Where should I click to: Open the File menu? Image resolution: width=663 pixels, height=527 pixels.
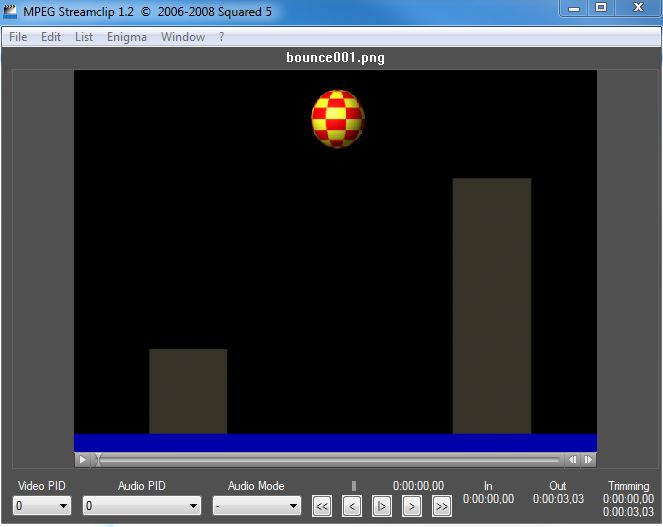18,37
